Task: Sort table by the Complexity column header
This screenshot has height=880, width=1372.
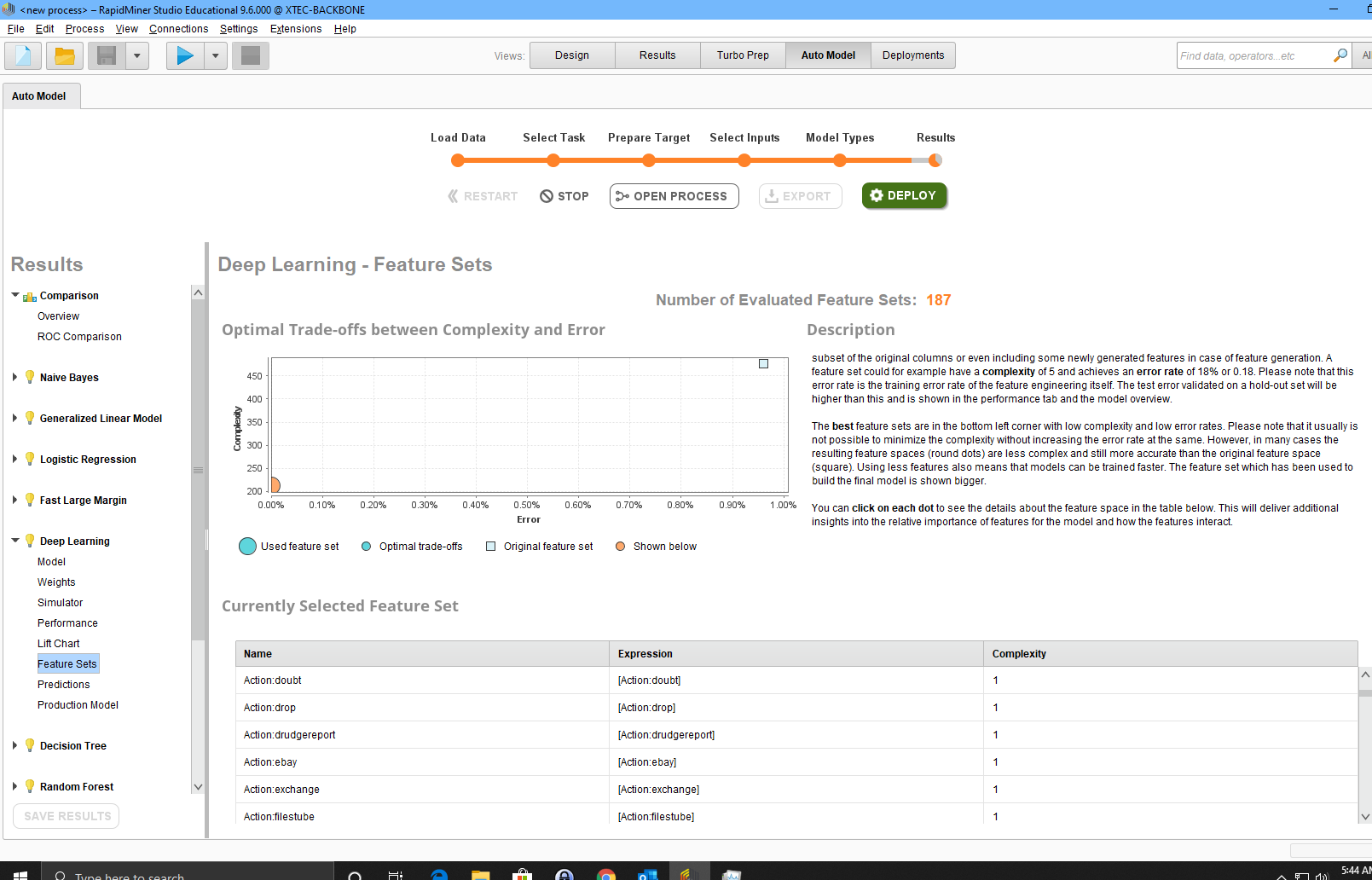Action: [1171, 654]
